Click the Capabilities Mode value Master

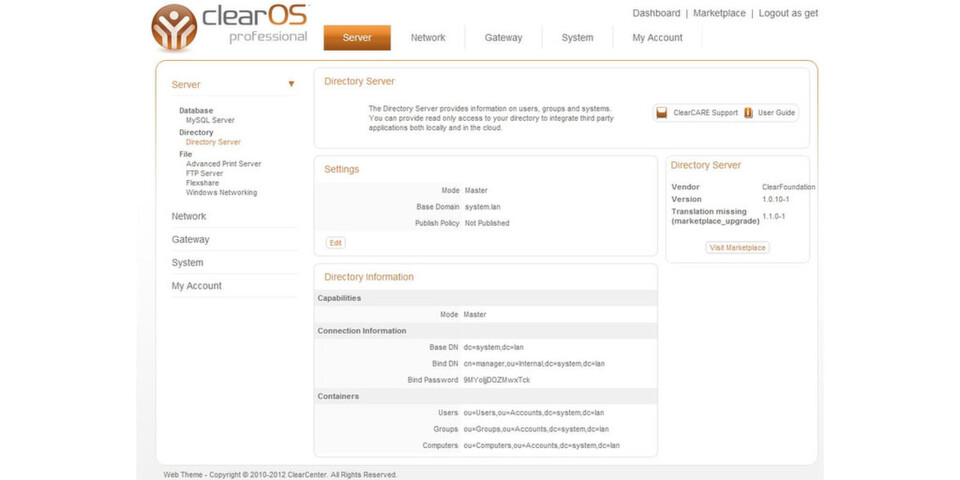475,315
